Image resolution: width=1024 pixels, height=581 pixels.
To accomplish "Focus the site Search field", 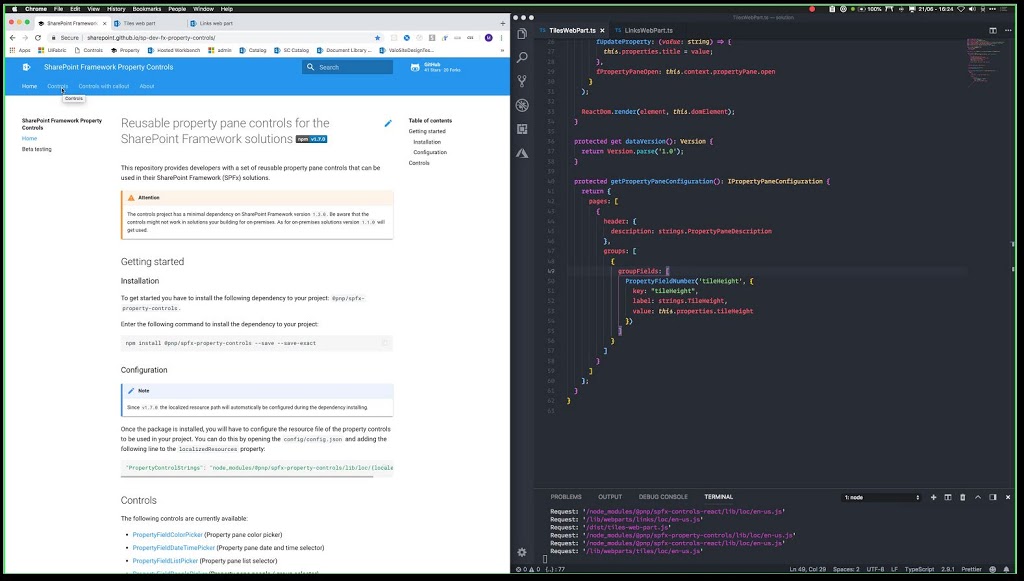I will pos(347,67).
